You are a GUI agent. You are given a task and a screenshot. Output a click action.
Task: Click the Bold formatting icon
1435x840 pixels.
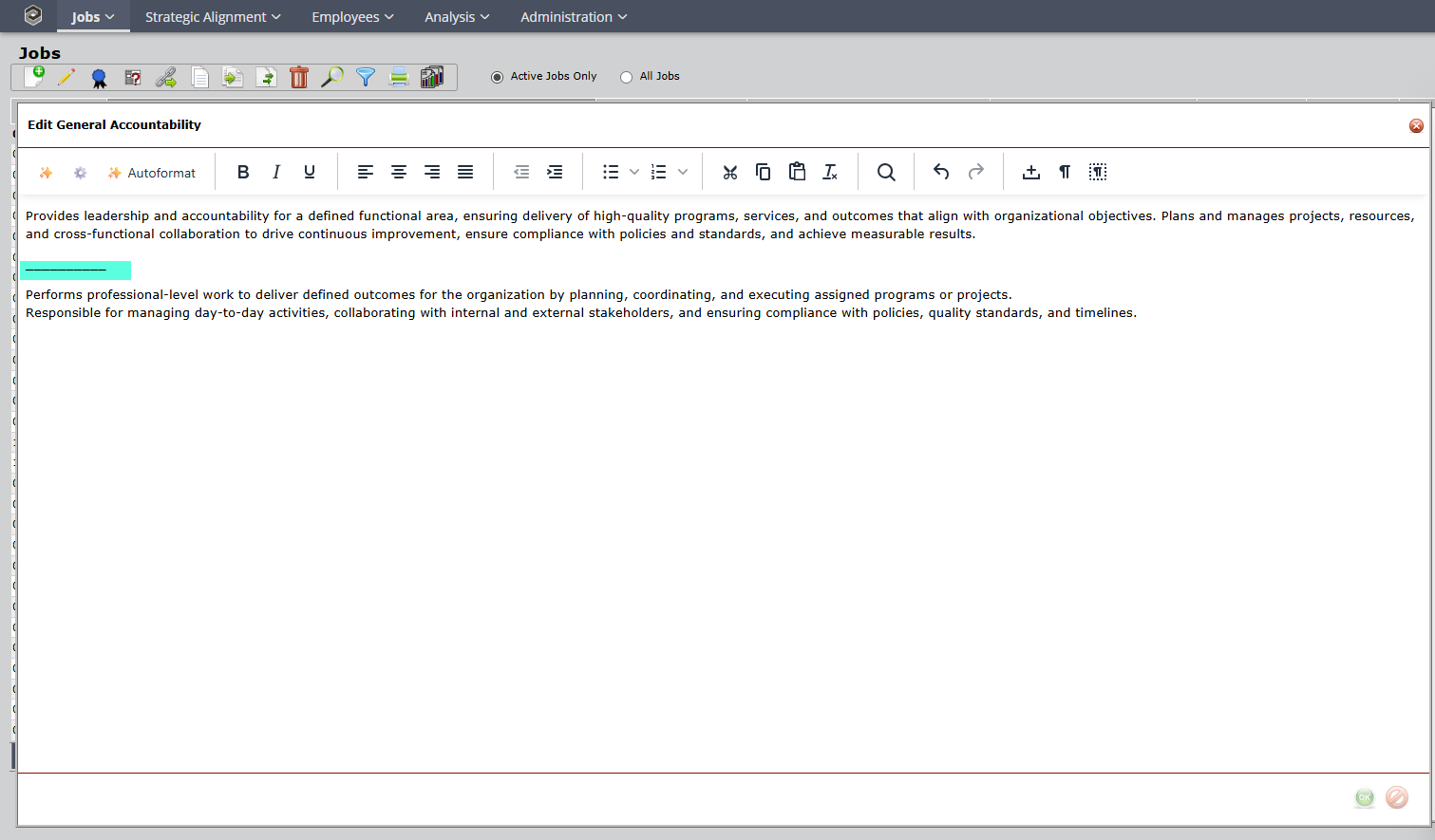[x=243, y=172]
